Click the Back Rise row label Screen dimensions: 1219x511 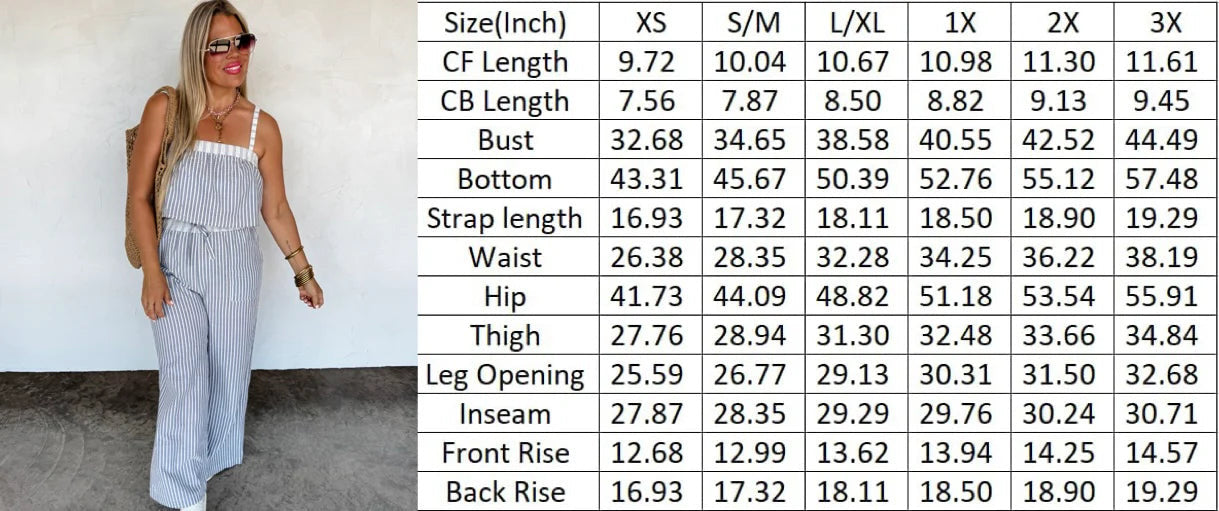click(x=506, y=491)
